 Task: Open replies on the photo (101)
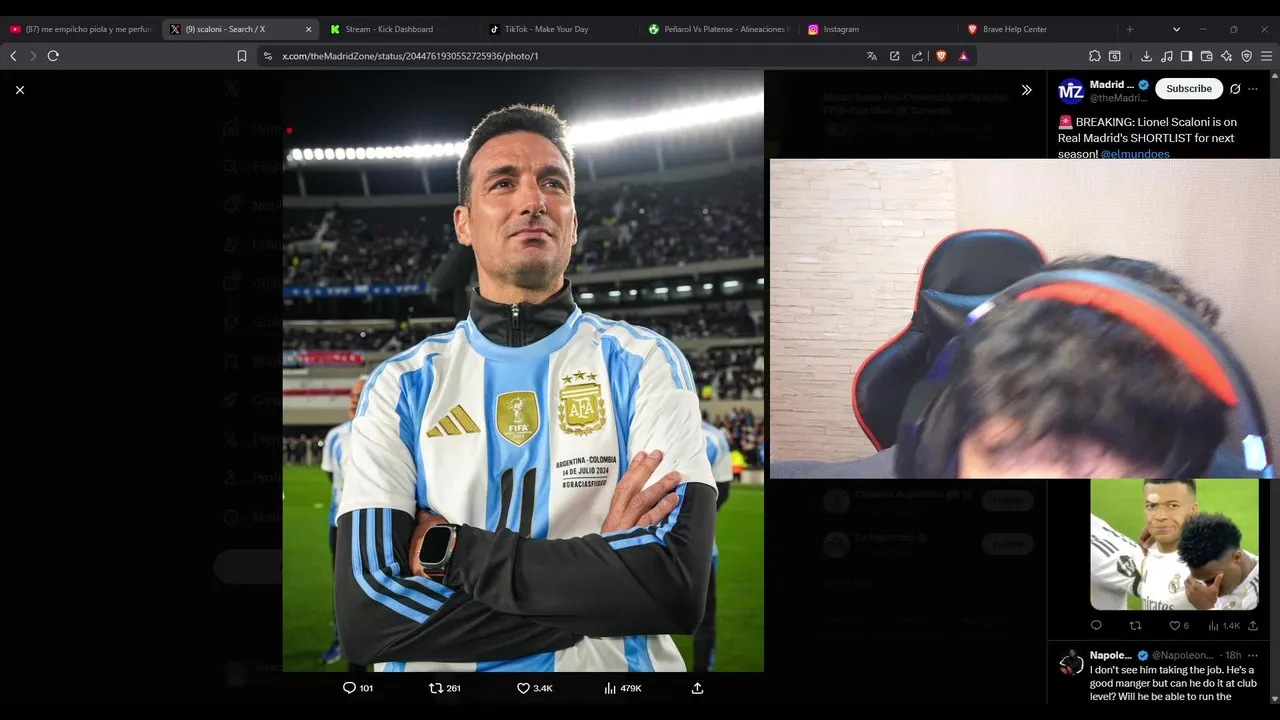point(358,688)
